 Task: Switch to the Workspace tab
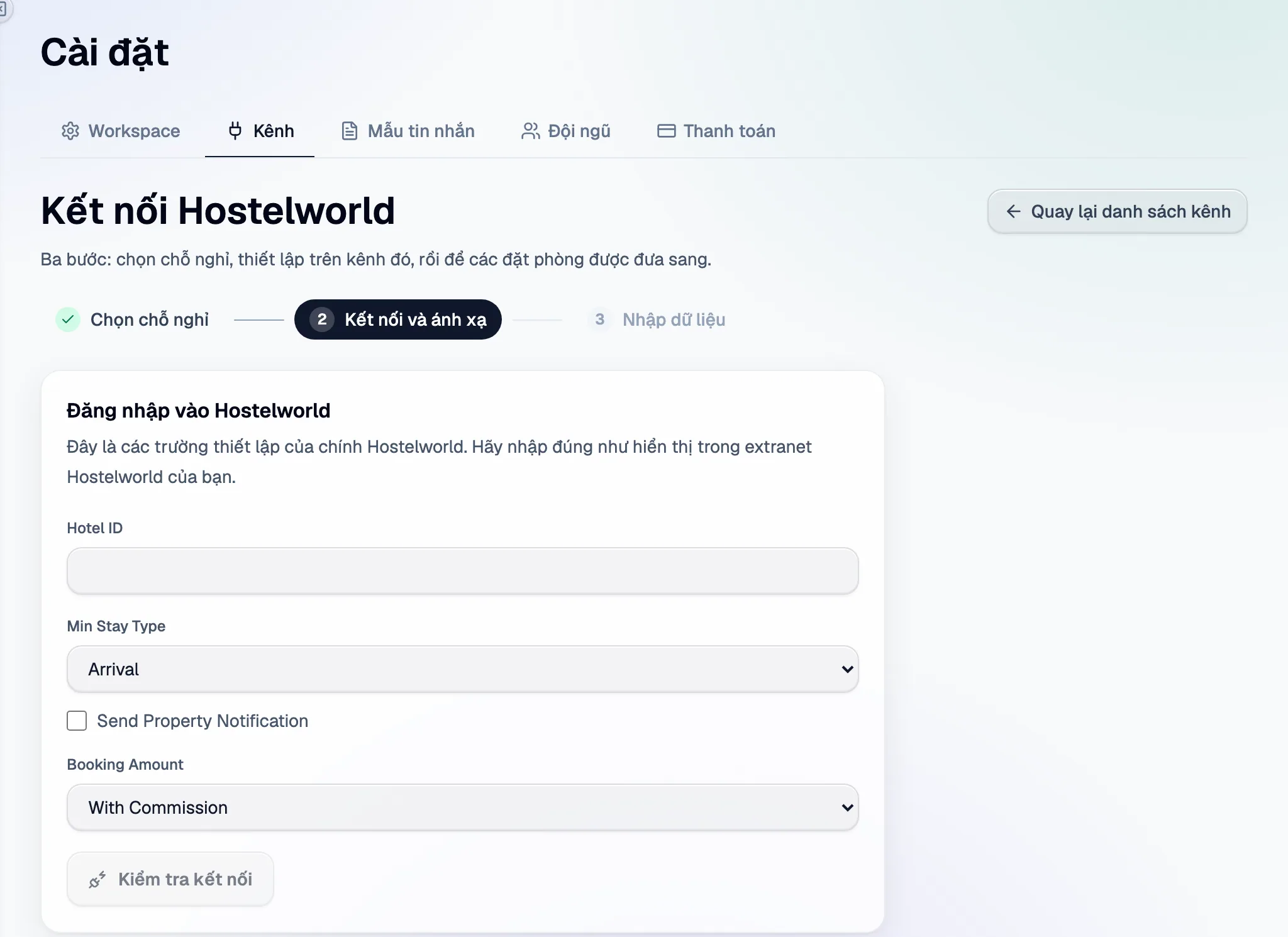tap(121, 131)
